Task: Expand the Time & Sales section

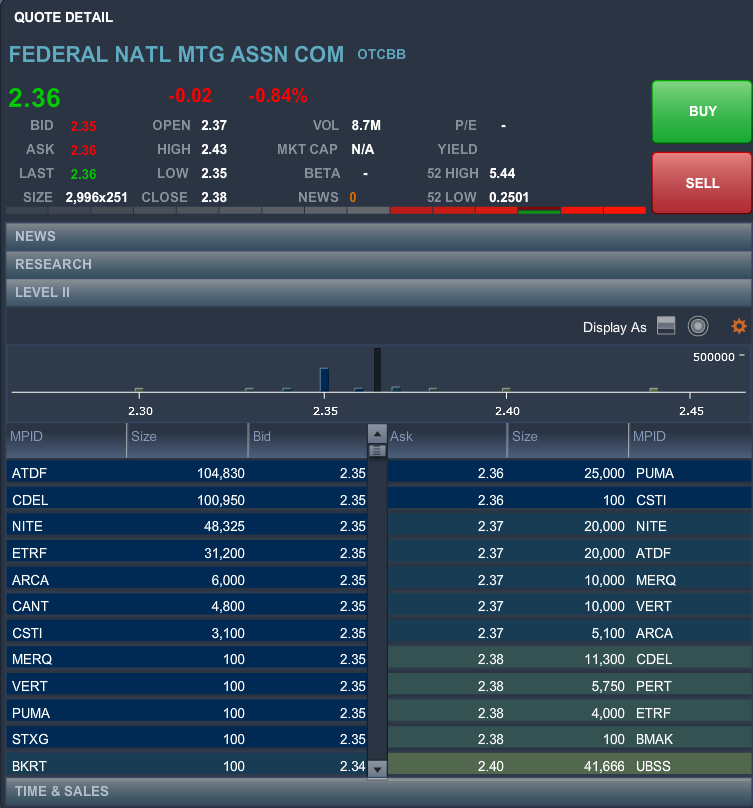Action: [378, 791]
